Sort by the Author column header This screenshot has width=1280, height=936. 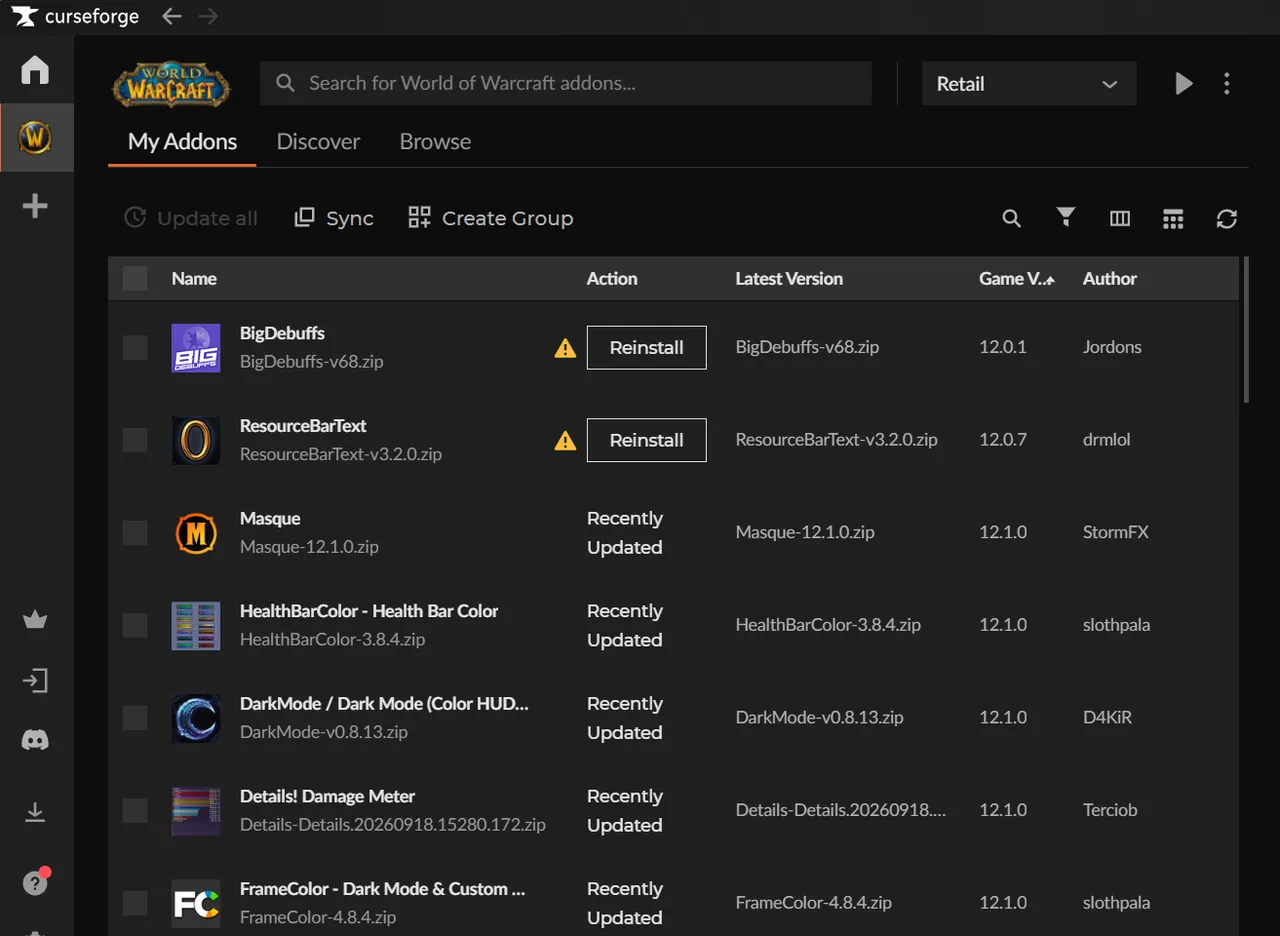[1110, 279]
